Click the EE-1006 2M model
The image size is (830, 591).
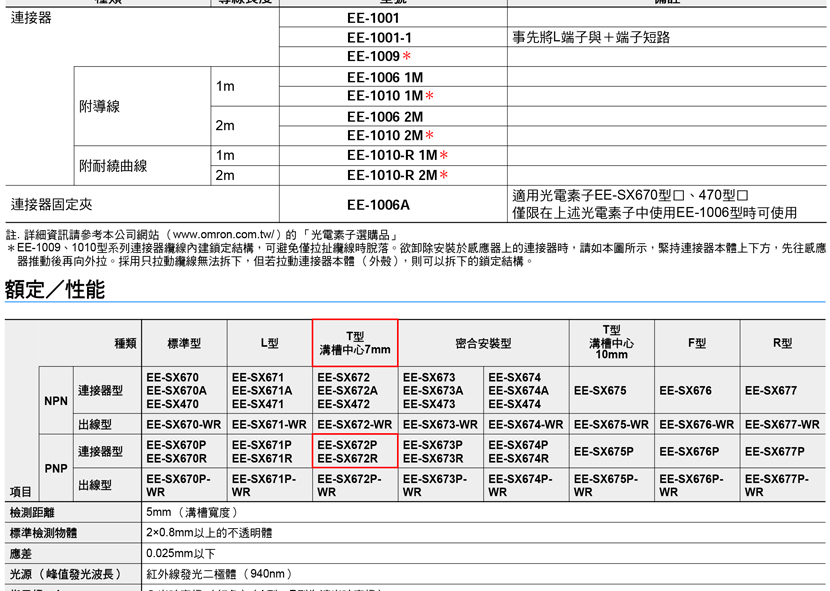[385, 117]
